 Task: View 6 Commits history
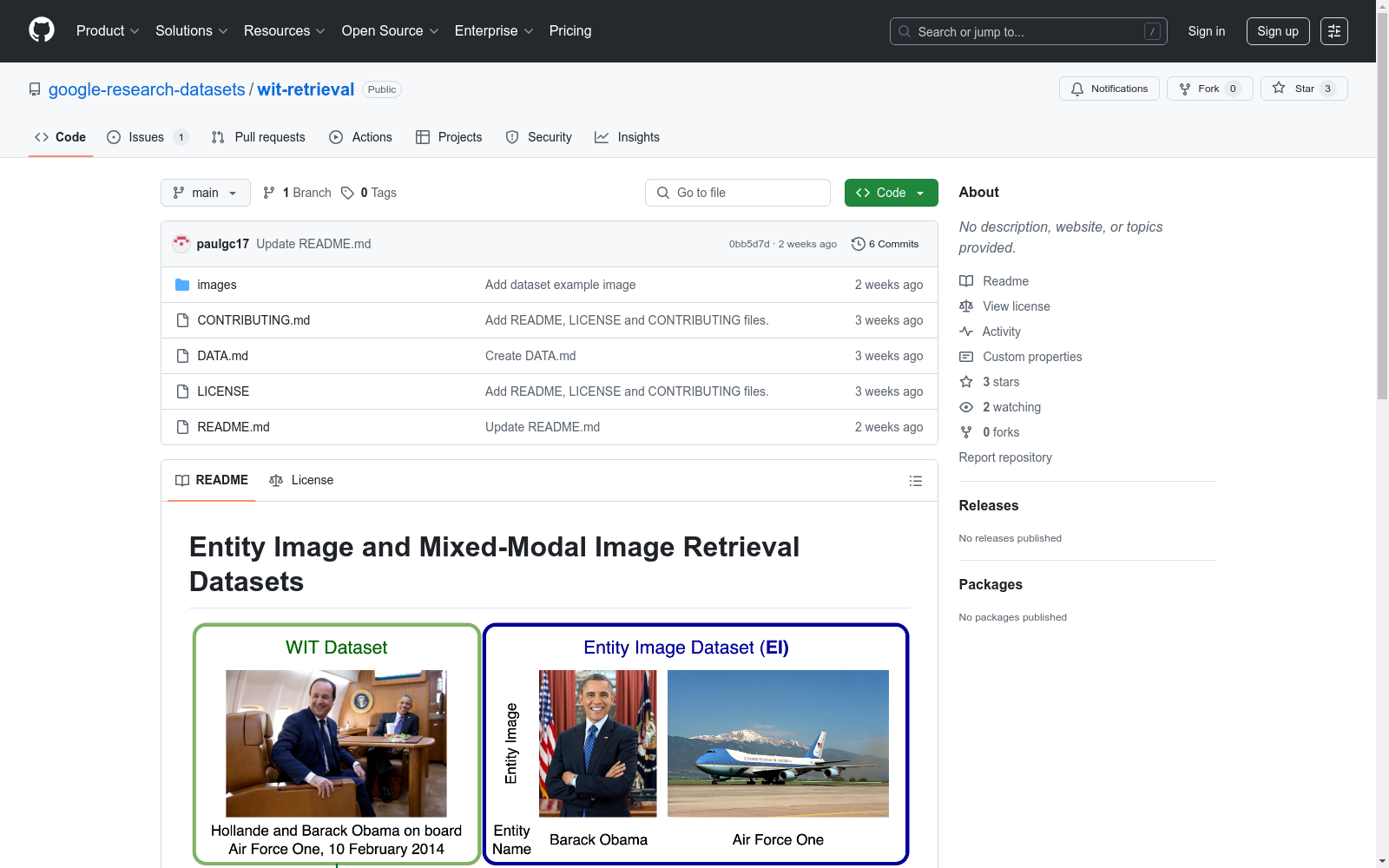[x=885, y=244]
